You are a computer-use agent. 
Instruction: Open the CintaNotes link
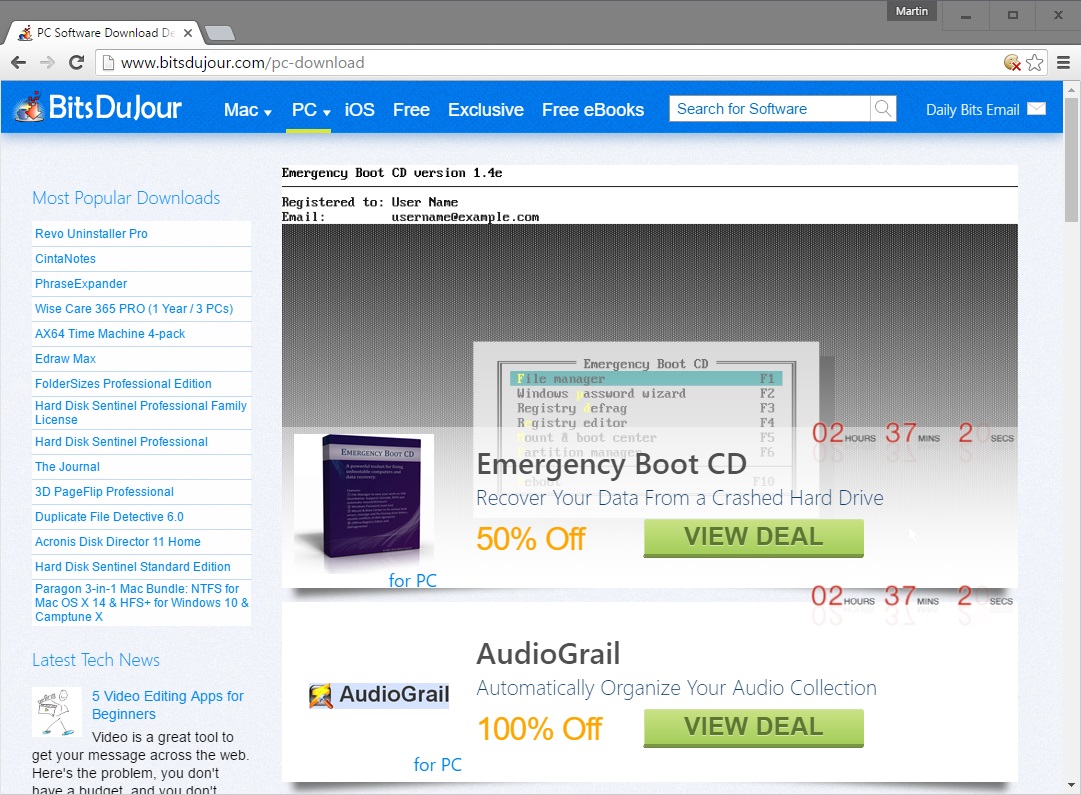click(65, 259)
